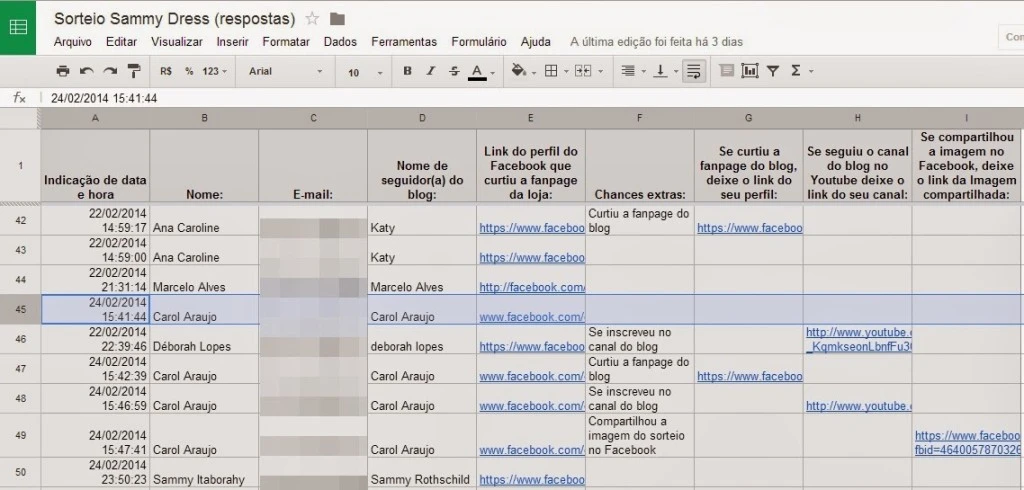Expand the merge cells dropdown arrow
The image size is (1024, 490).
pos(600,71)
